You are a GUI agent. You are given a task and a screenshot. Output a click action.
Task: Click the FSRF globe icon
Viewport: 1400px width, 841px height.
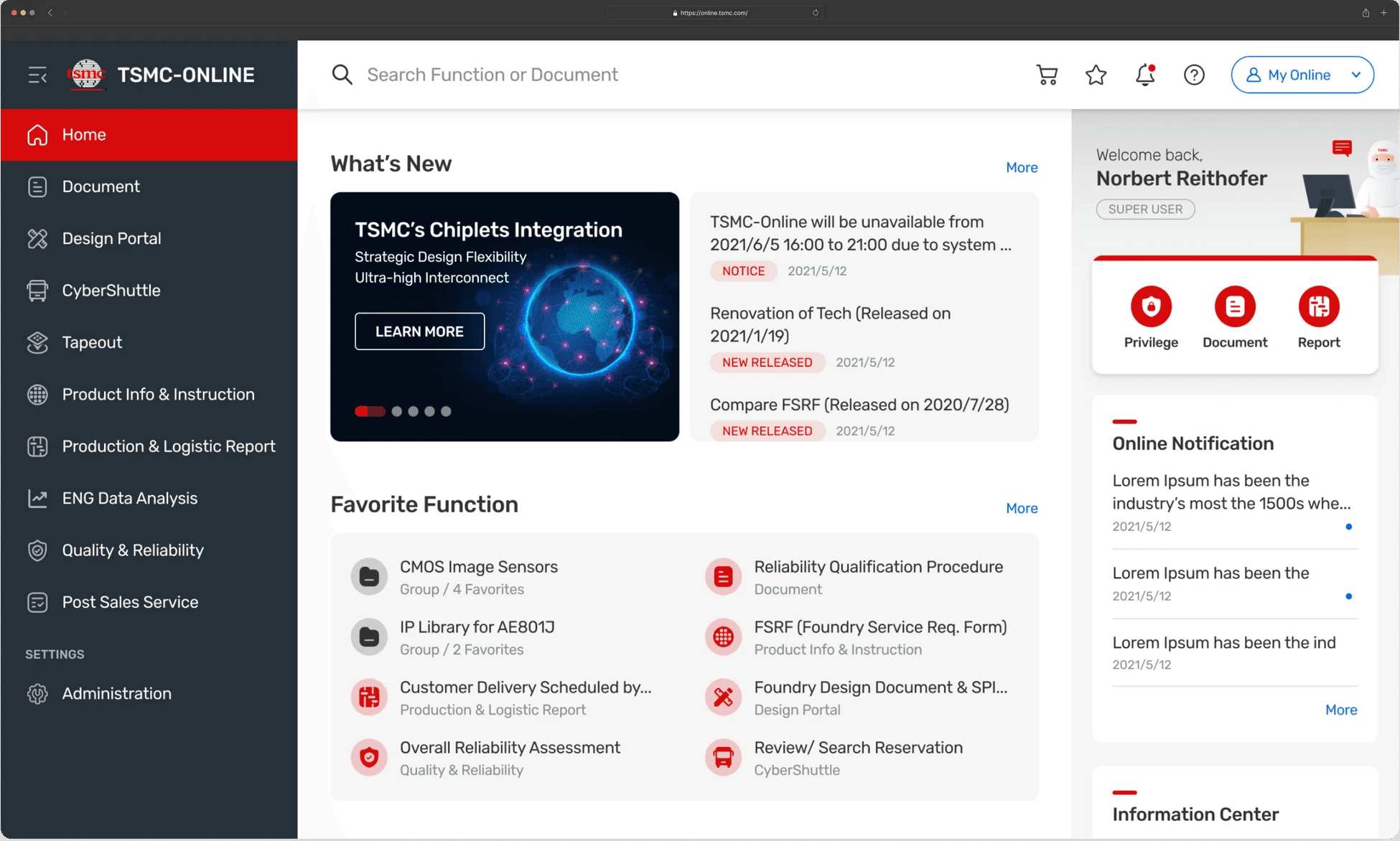coord(723,636)
